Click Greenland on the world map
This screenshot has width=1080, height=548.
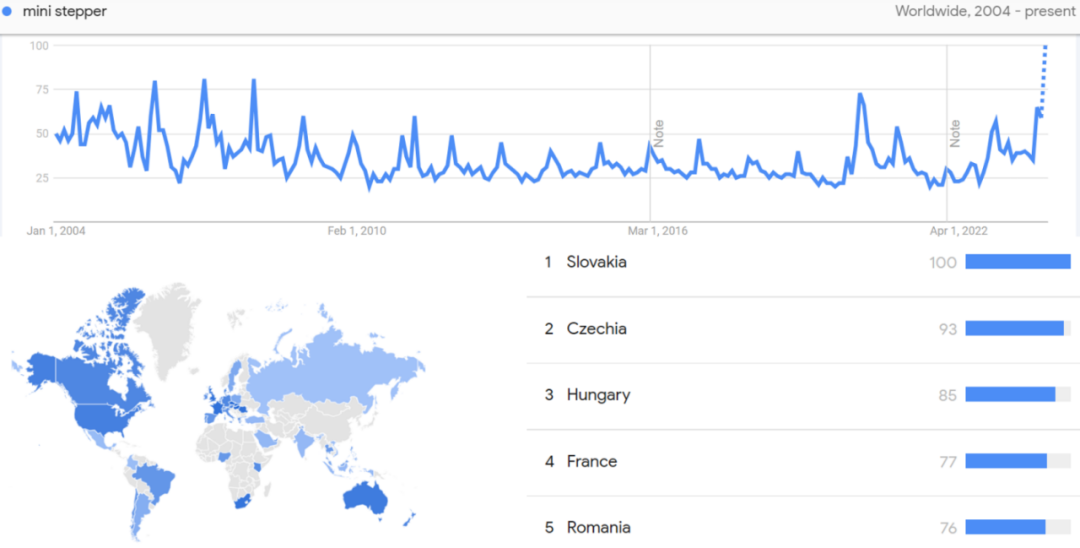coord(165,326)
